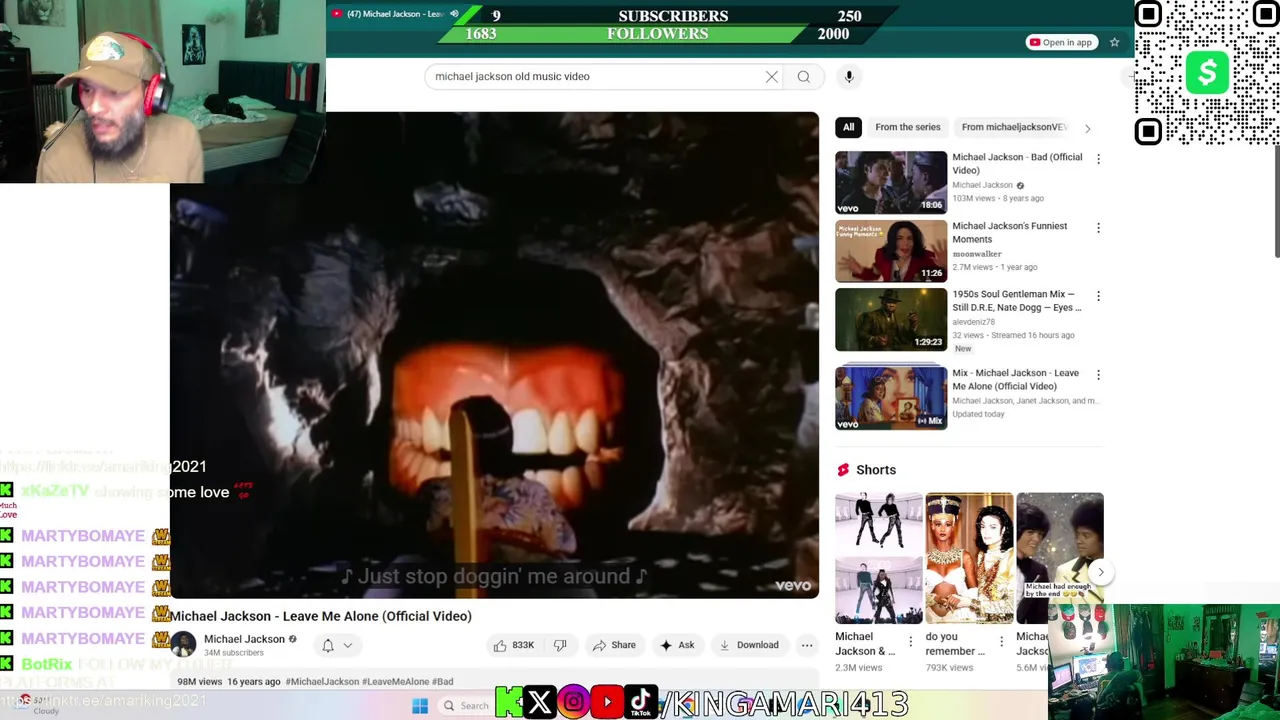Click the title '1950s Soul Gentleman Mix'
This screenshot has height=720, width=1280.
[1016, 301]
